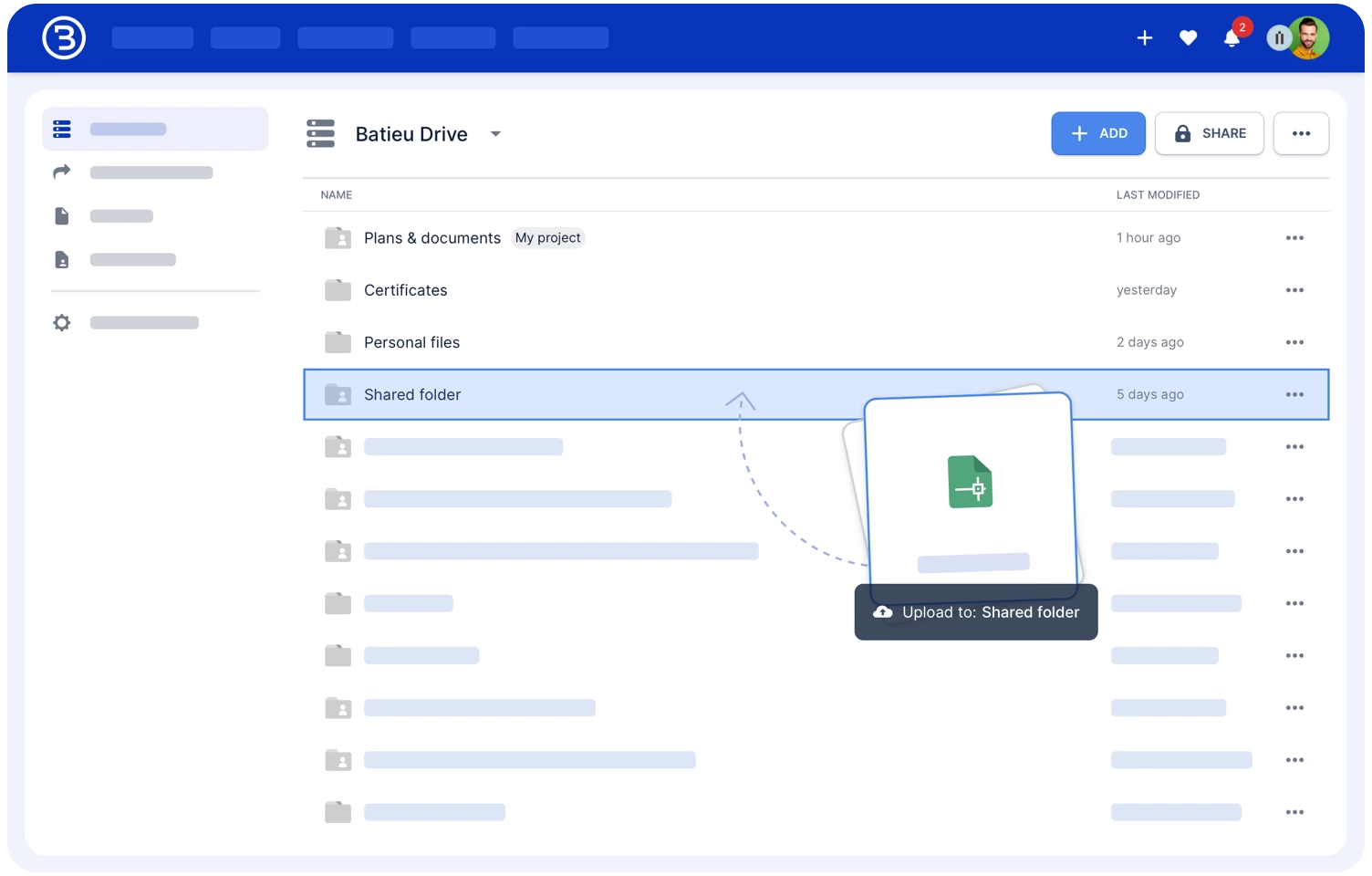Click the blue ADD button
Screen dimensions: 1372x876
click(1097, 133)
